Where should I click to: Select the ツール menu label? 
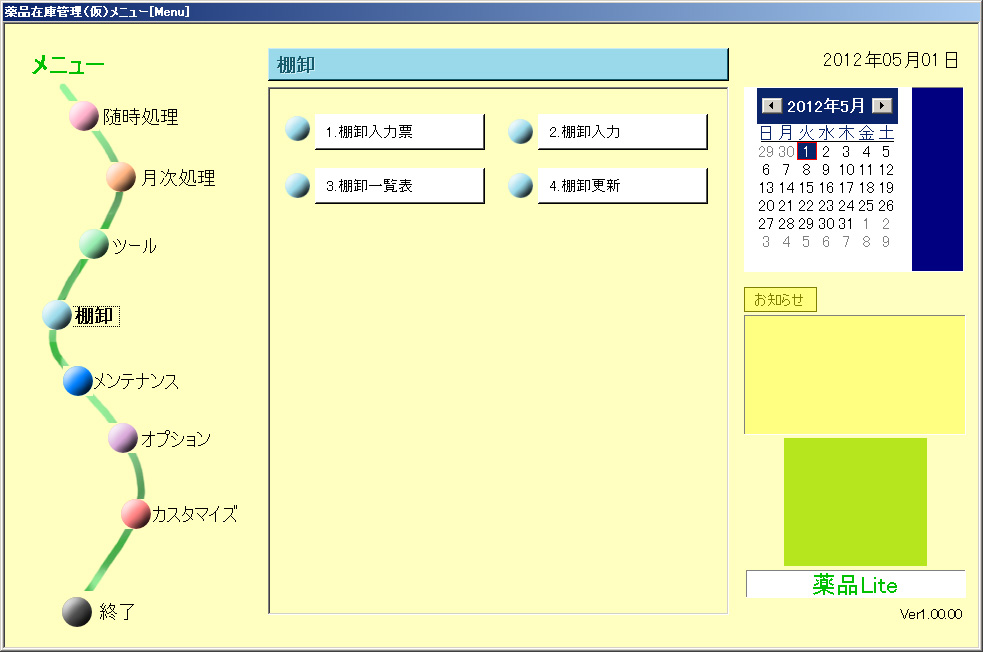tap(134, 245)
